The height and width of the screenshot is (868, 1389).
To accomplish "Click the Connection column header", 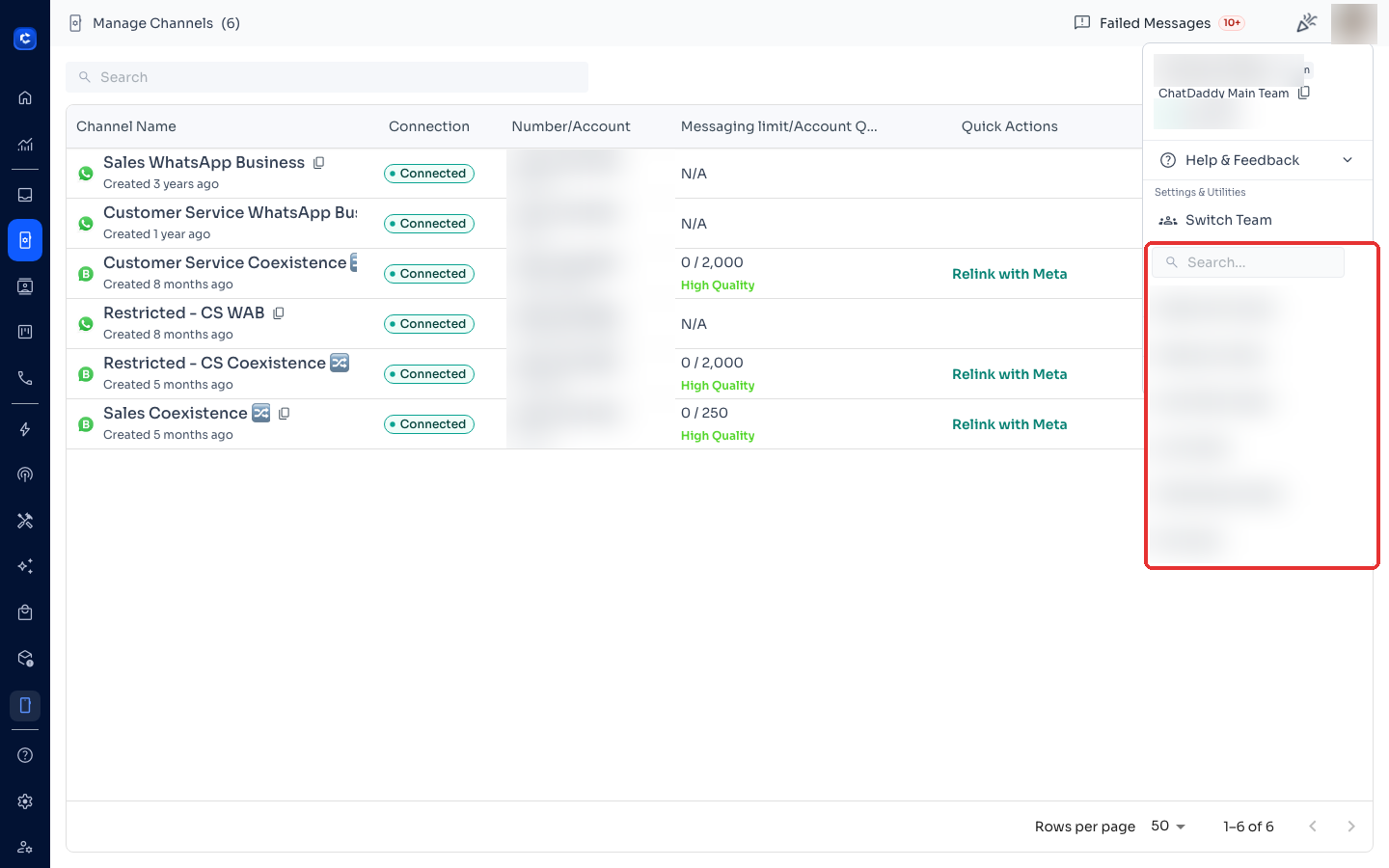I will click(x=429, y=126).
